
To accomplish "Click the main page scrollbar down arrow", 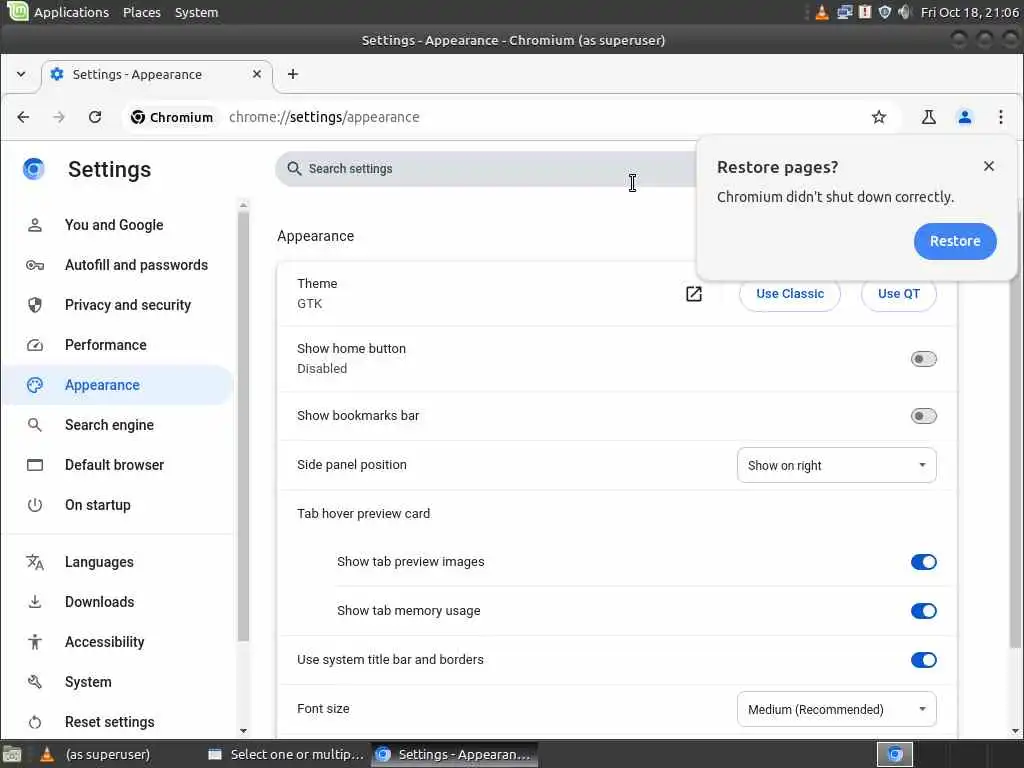I will (x=1016, y=731).
